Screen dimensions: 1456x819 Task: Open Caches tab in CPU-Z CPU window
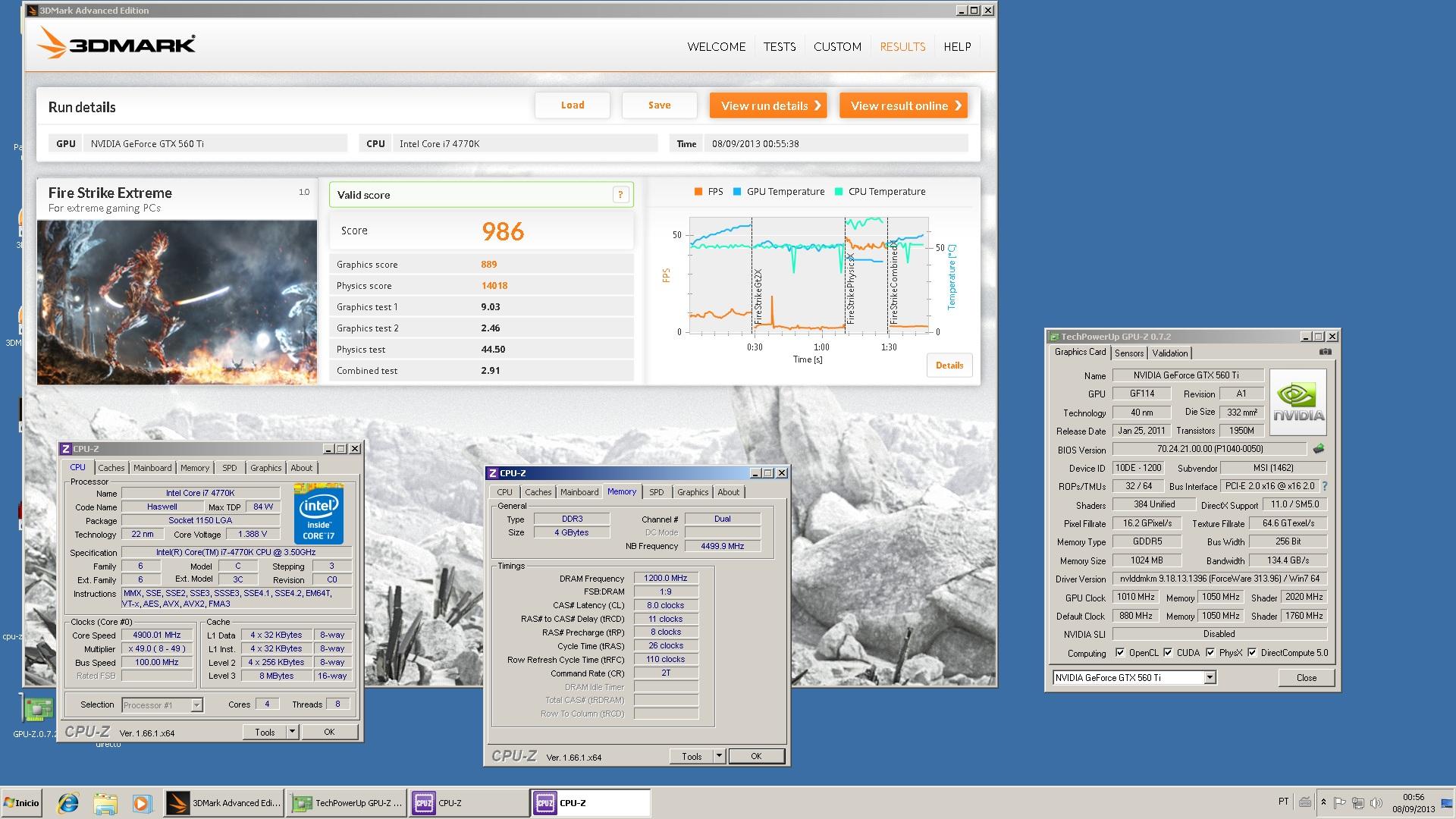(111, 468)
